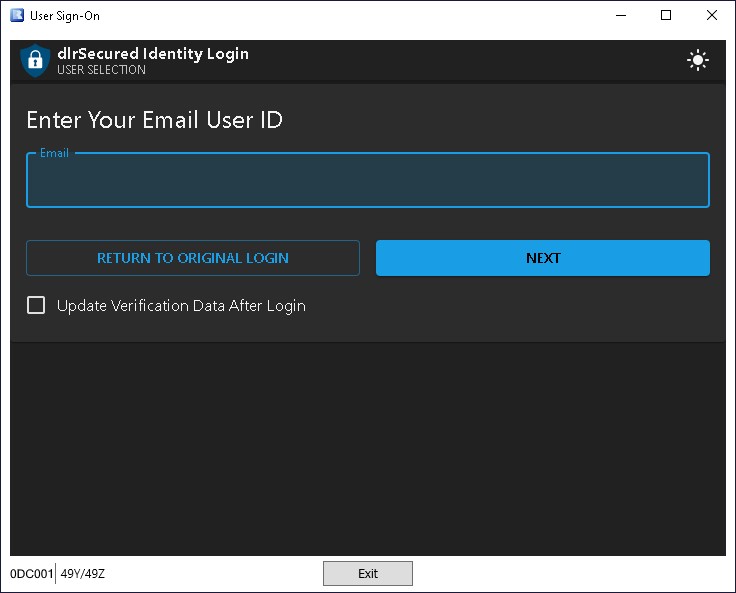The width and height of the screenshot is (736, 593).
Task: Click the User Sign-On title bar app icon
Action: [x=17, y=15]
